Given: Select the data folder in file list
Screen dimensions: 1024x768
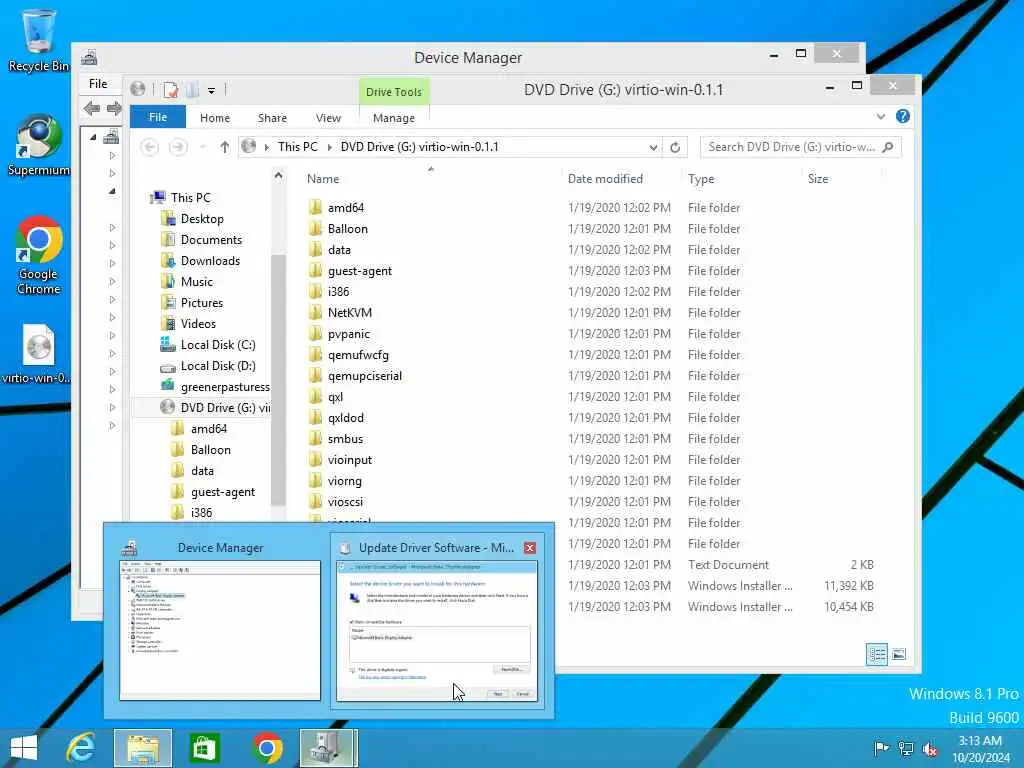Looking at the screenshot, I should coord(339,249).
